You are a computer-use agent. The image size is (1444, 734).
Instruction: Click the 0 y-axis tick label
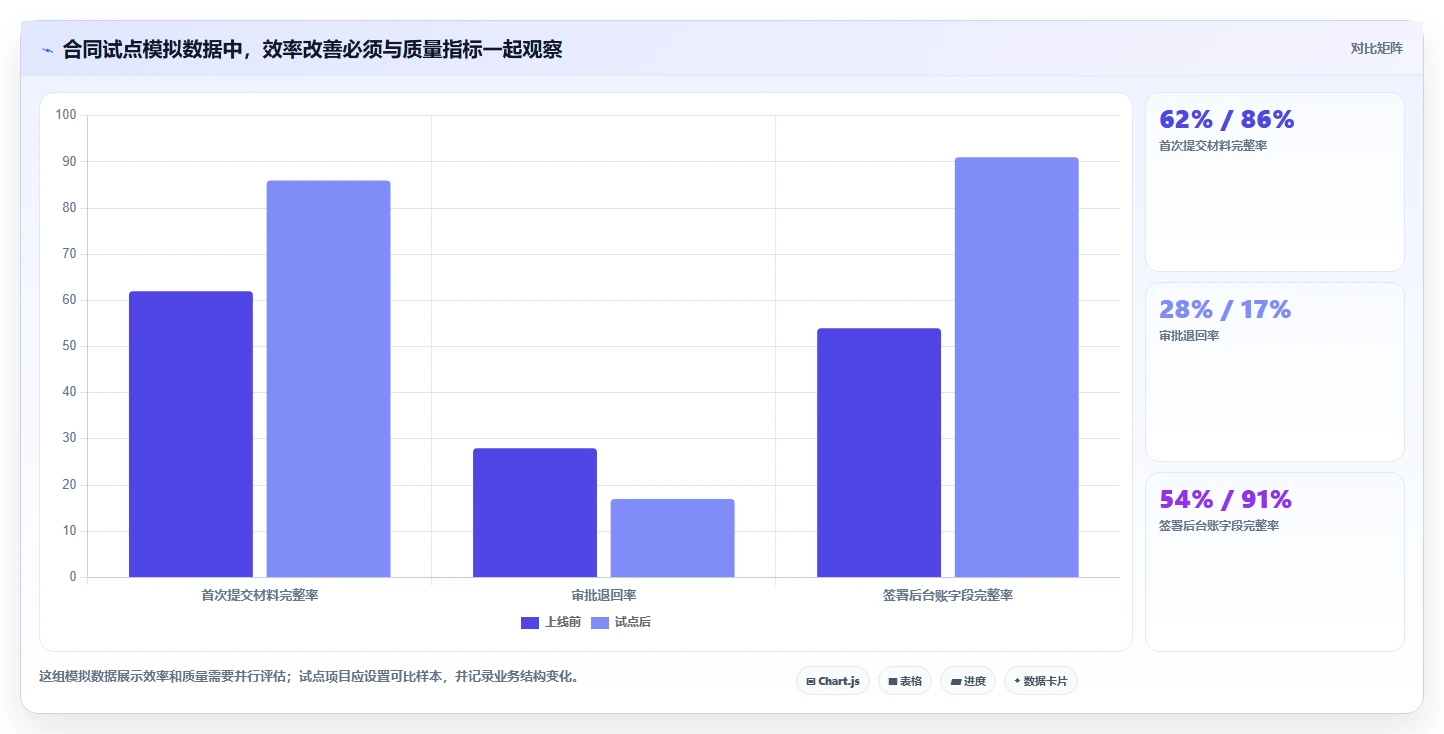73,577
